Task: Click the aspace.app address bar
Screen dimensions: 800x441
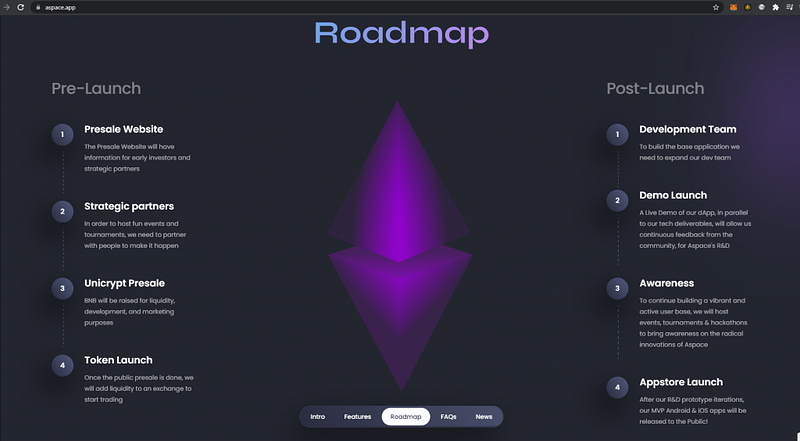Action: (x=377, y=7)
